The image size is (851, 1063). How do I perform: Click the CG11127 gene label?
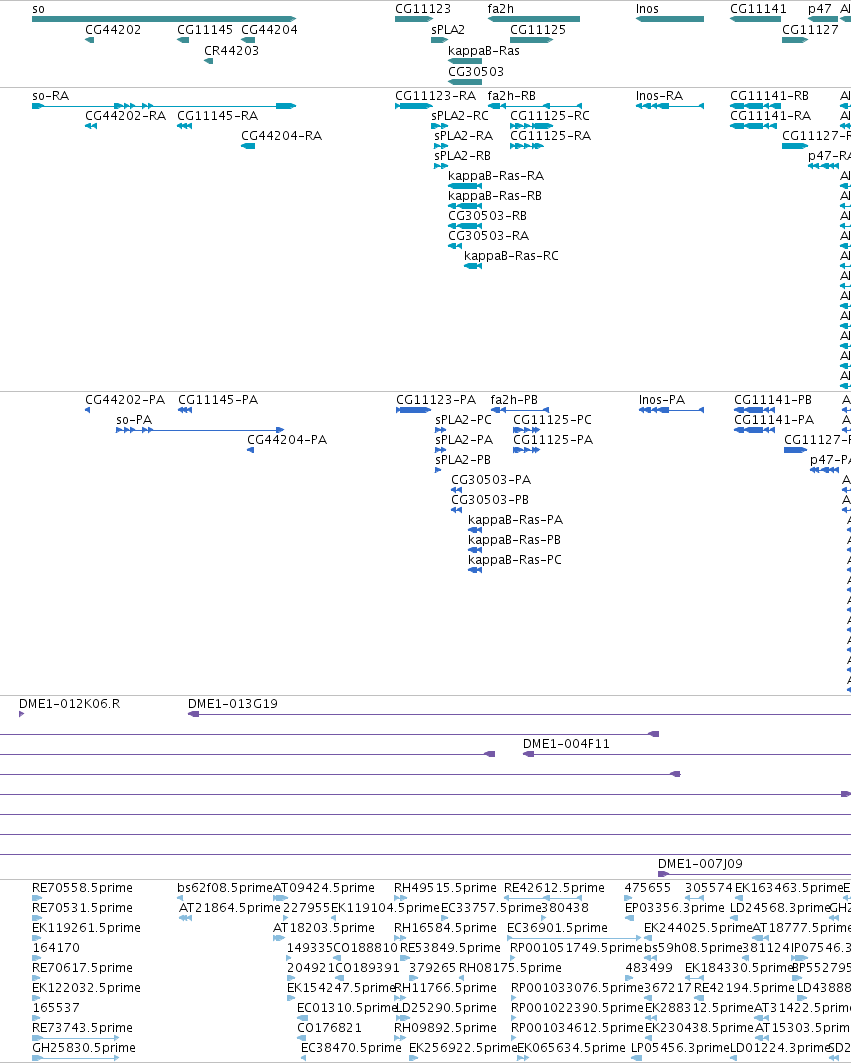coord(810,30)
